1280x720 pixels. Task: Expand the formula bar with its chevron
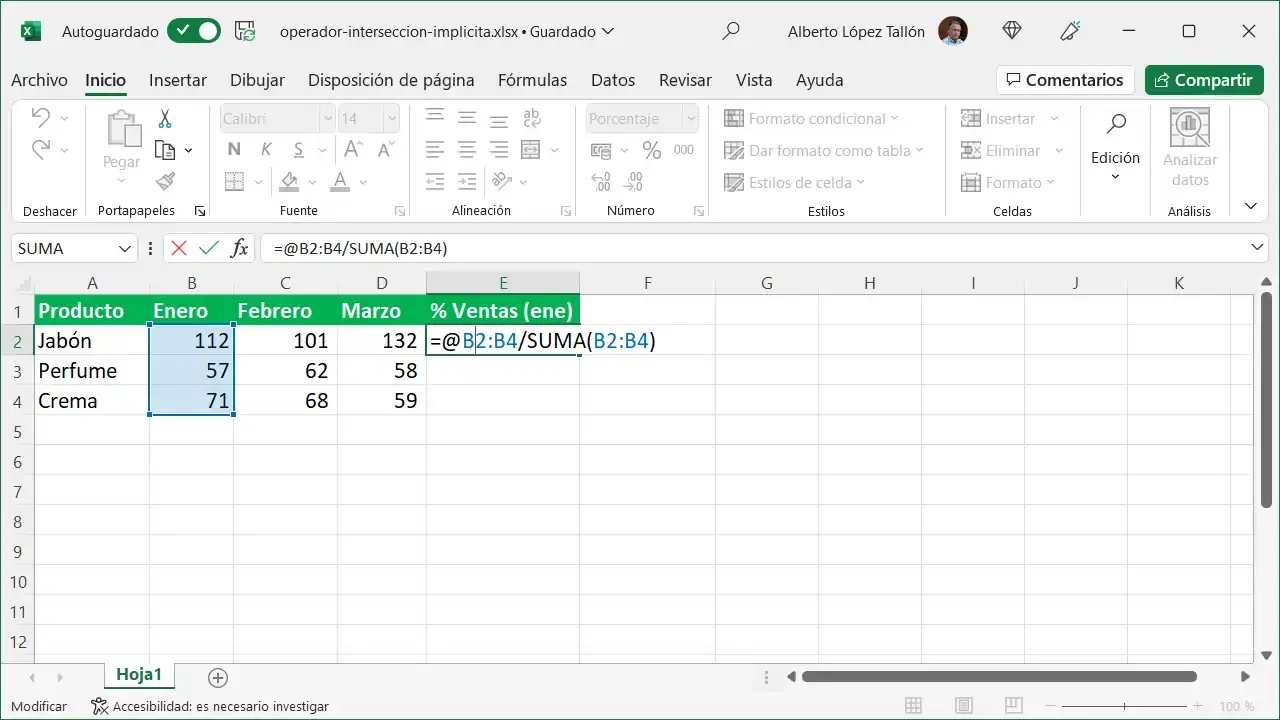click(x=1258, y=247)
